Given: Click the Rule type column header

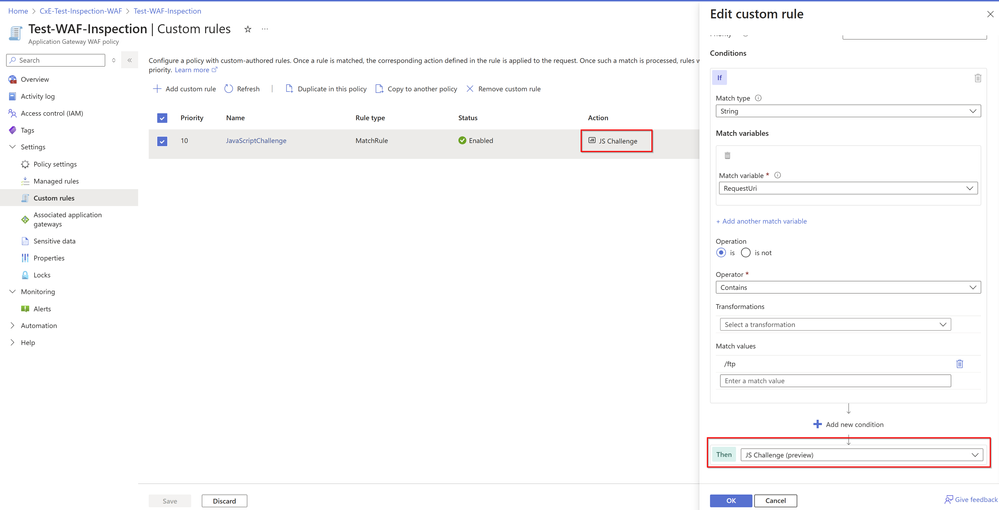Looking at the screenshot, I should 370,118.
